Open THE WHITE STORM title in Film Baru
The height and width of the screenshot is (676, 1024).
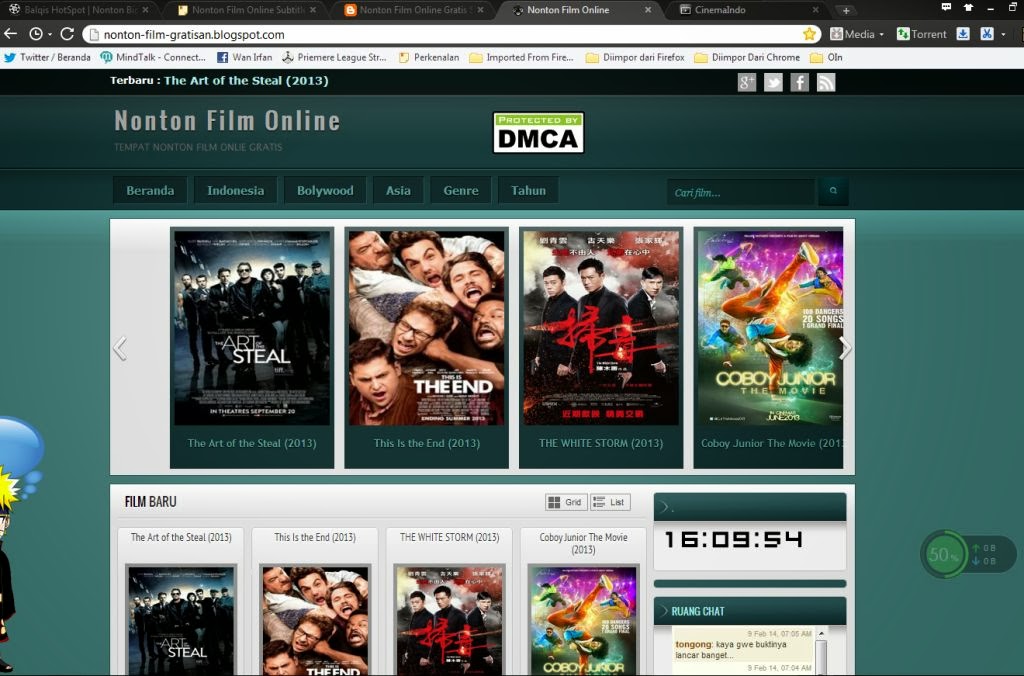click(x=449, y=538)
